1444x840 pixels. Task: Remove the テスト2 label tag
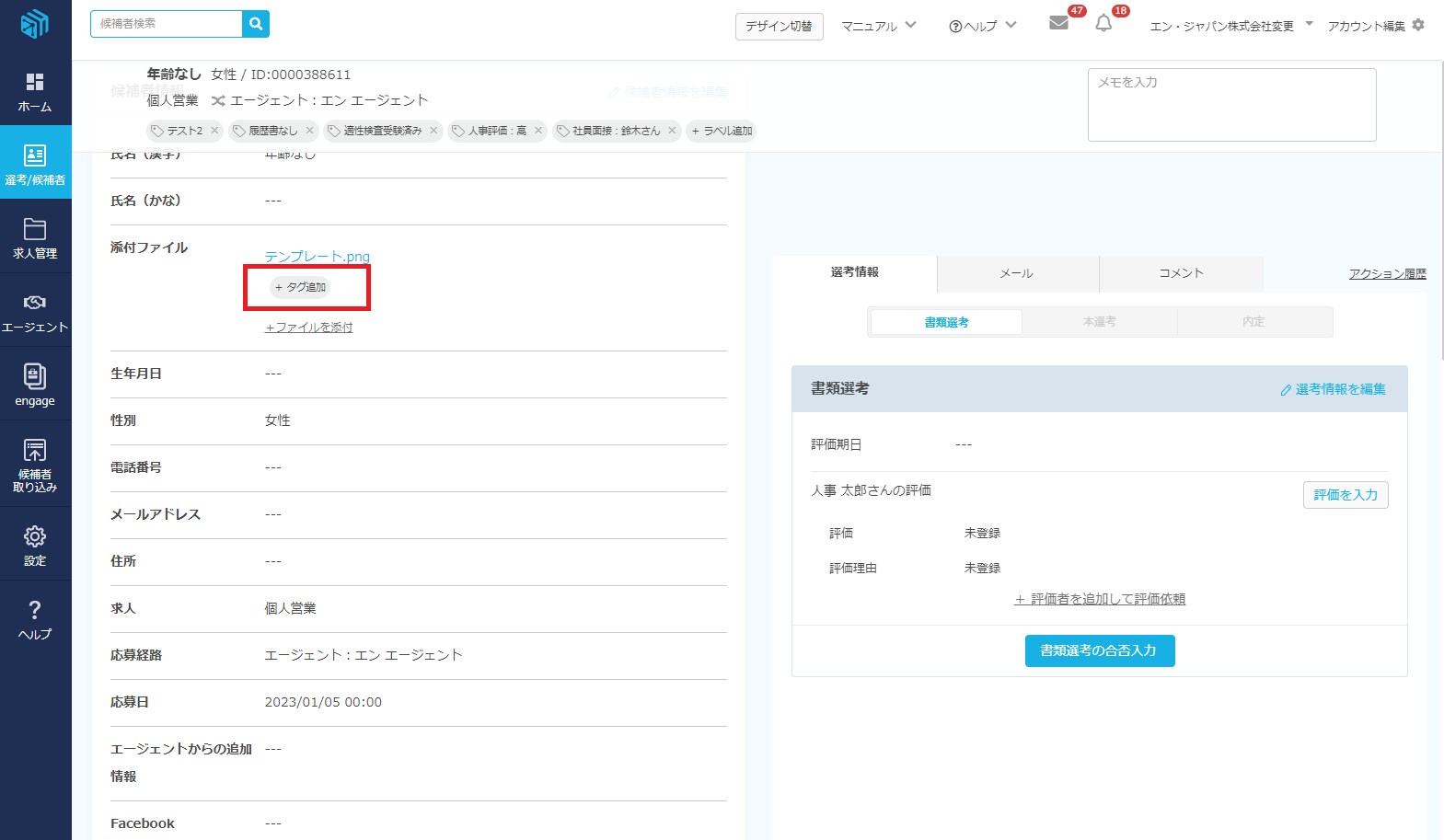coord(214,131)
